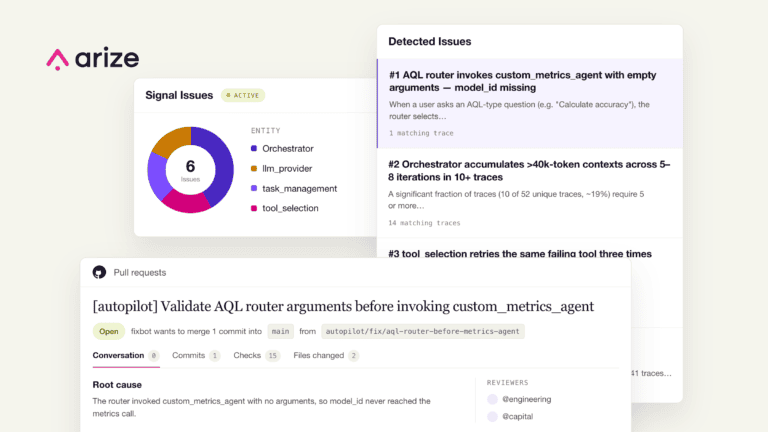Click the @engineering reviewer name
The width and height of the screenshot is (768, 432).
coord(527,399)
